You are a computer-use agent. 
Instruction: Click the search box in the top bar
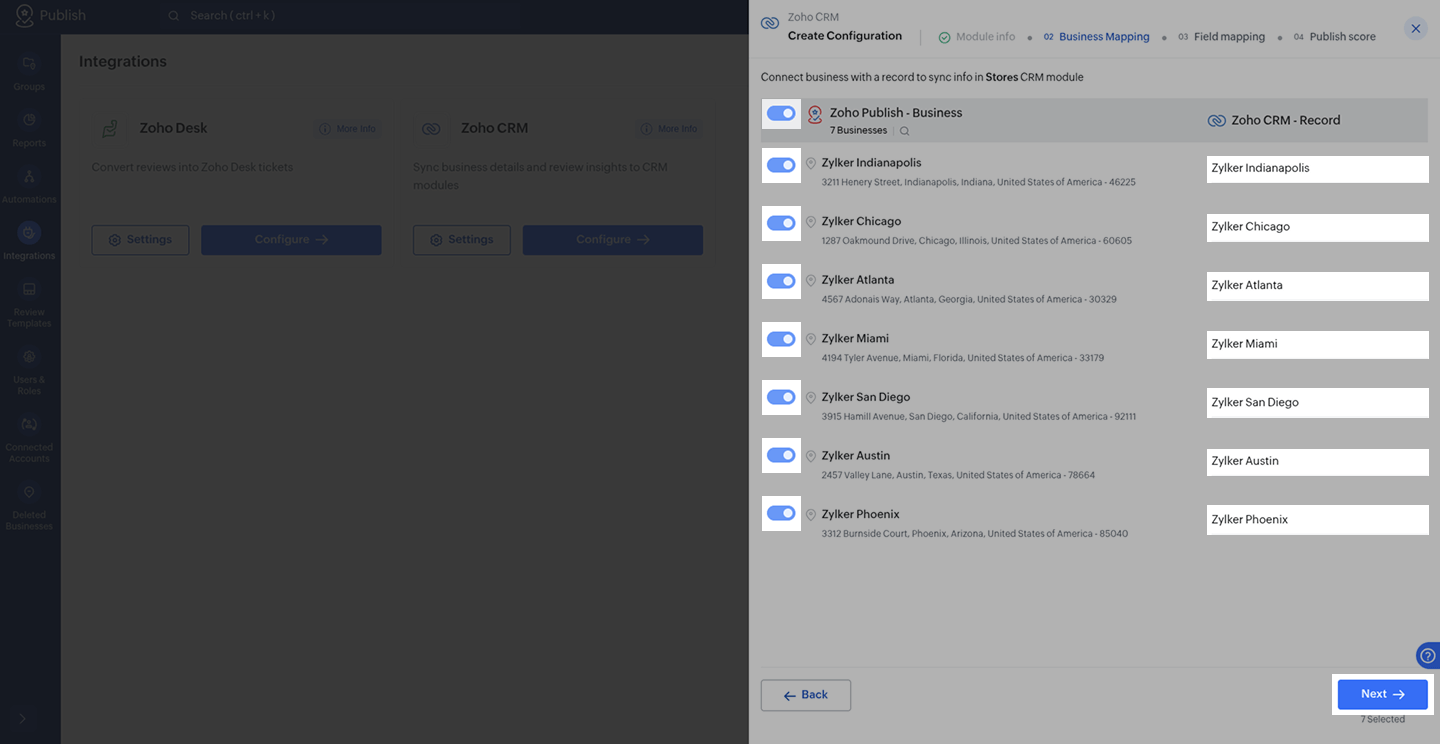340,16
